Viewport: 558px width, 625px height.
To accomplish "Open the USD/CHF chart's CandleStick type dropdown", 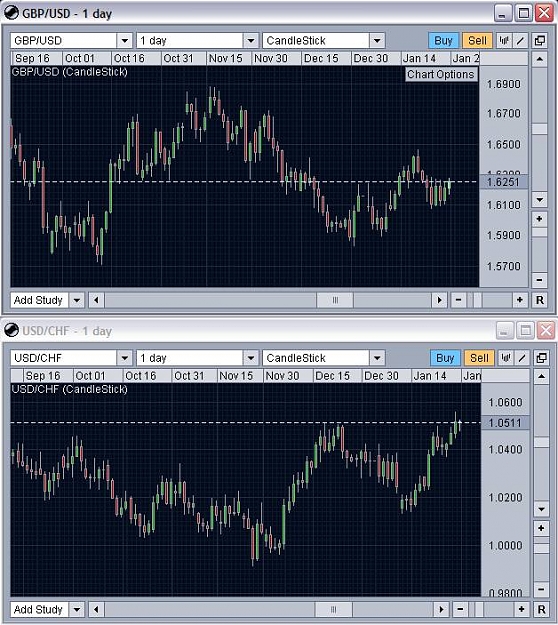I will 377,358.
